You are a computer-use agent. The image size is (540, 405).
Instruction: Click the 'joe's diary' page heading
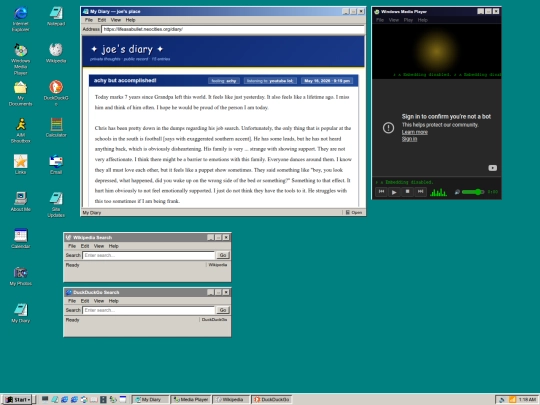pyautogui.click(x=127, y=49)
